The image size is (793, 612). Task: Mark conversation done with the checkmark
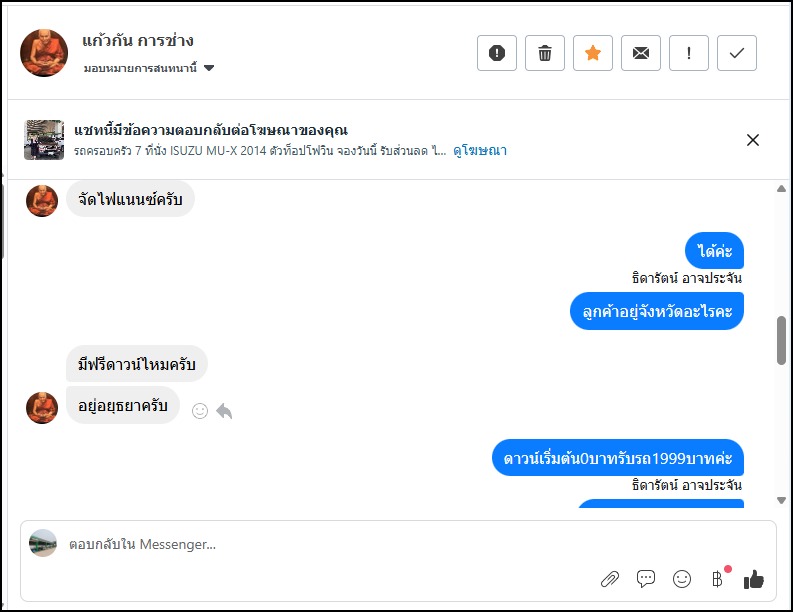[737, 53]
